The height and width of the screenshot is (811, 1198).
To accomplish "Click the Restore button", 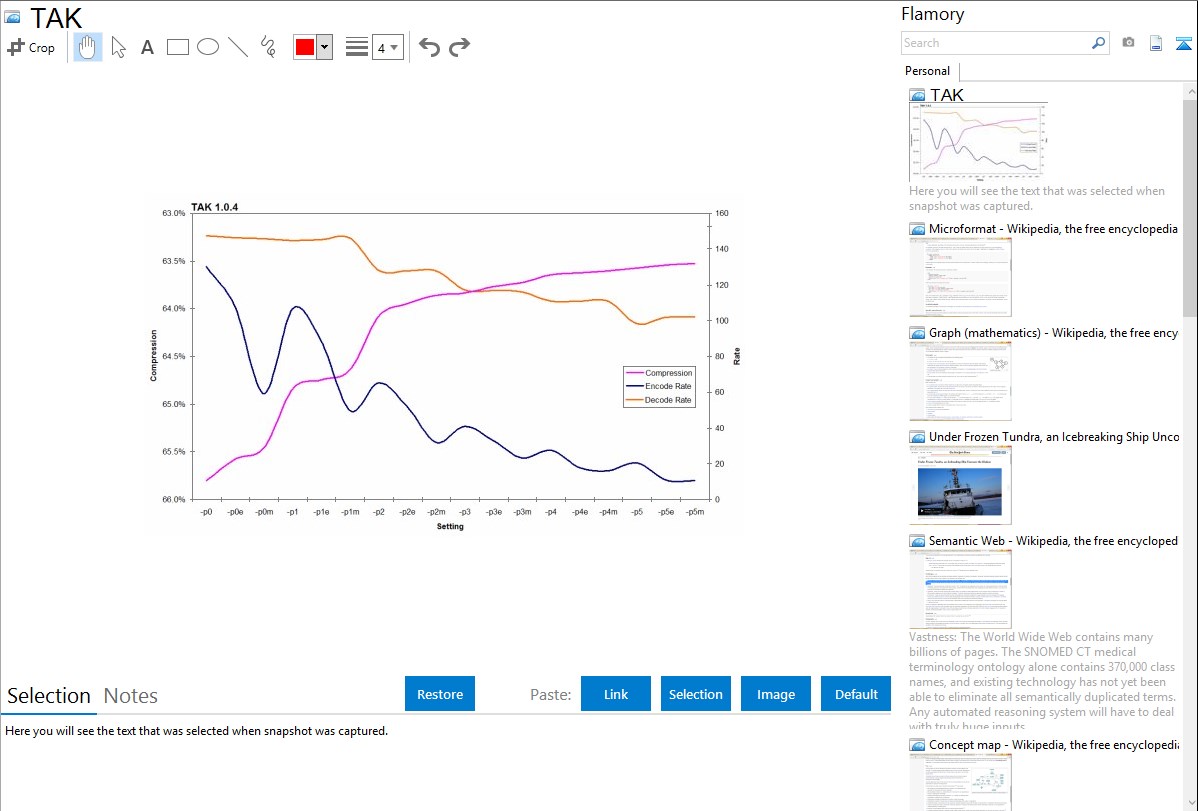I will 440,694.
